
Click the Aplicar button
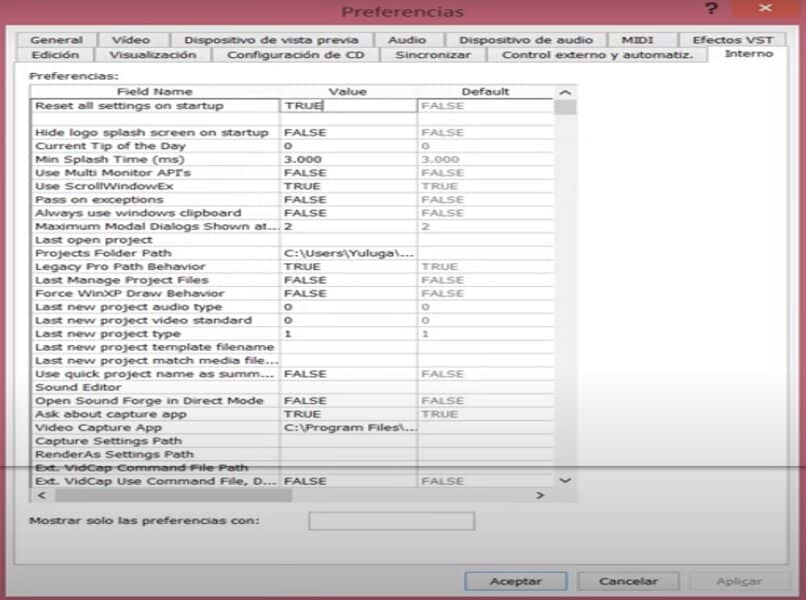click(x=739, y=581)
